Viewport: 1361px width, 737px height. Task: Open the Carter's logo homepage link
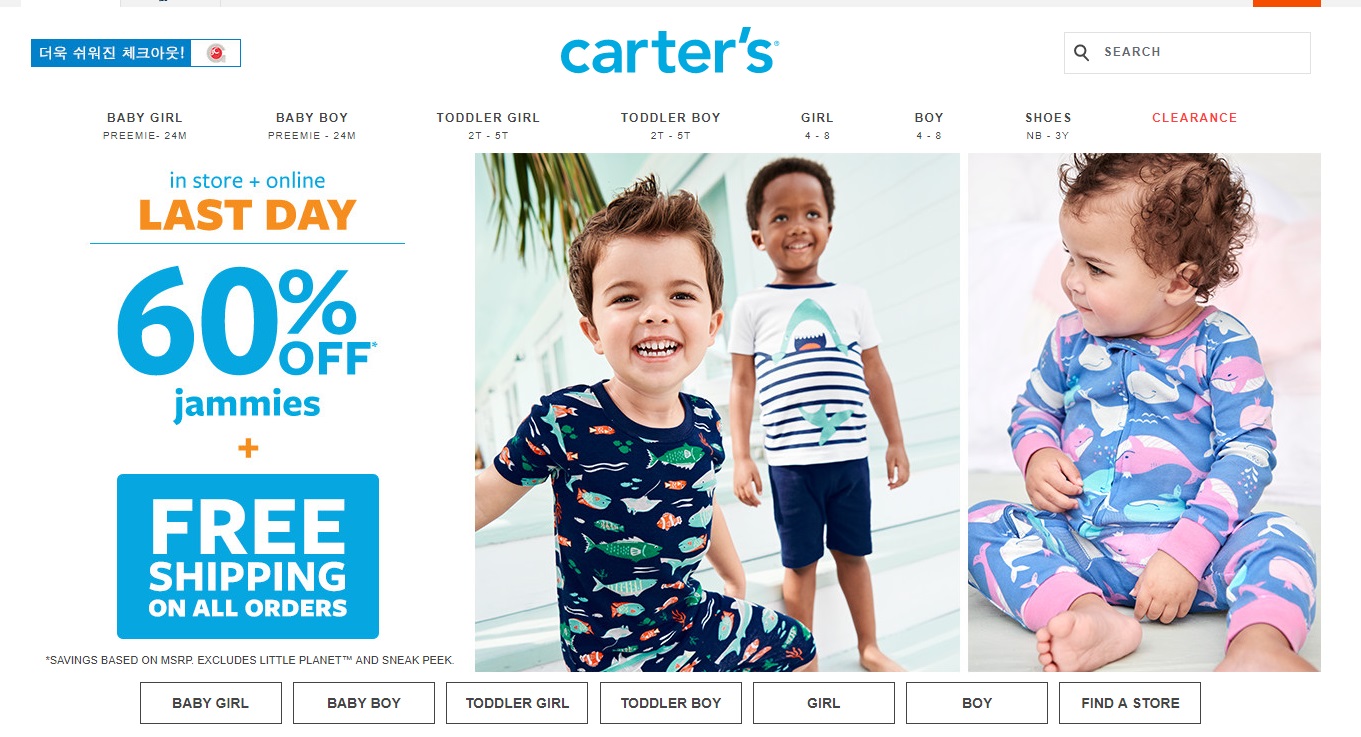coord(669,54)
